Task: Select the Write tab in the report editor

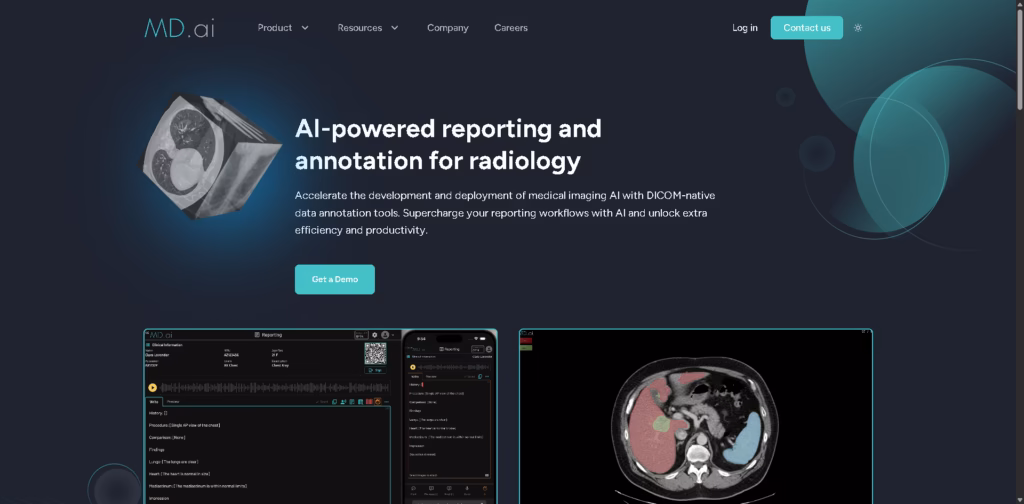Action: click(154, 402)
